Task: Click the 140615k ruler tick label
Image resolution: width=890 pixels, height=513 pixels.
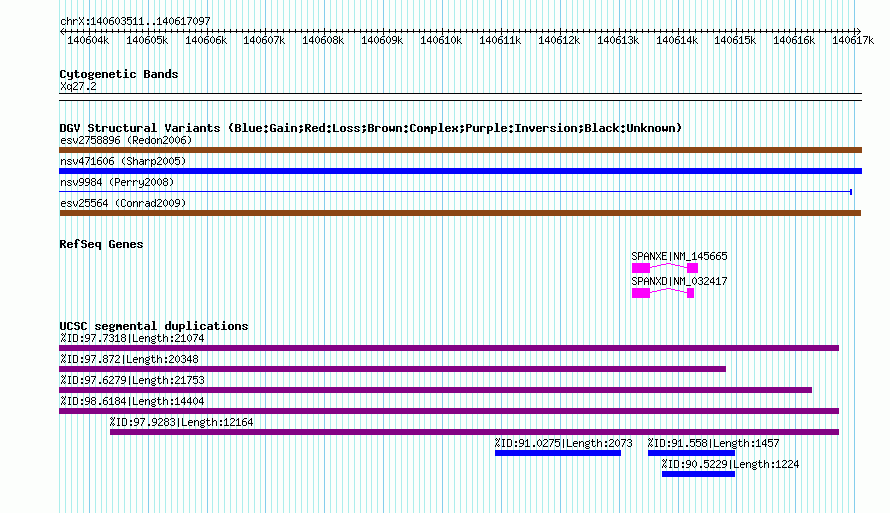Action: (x=735, y=40)
